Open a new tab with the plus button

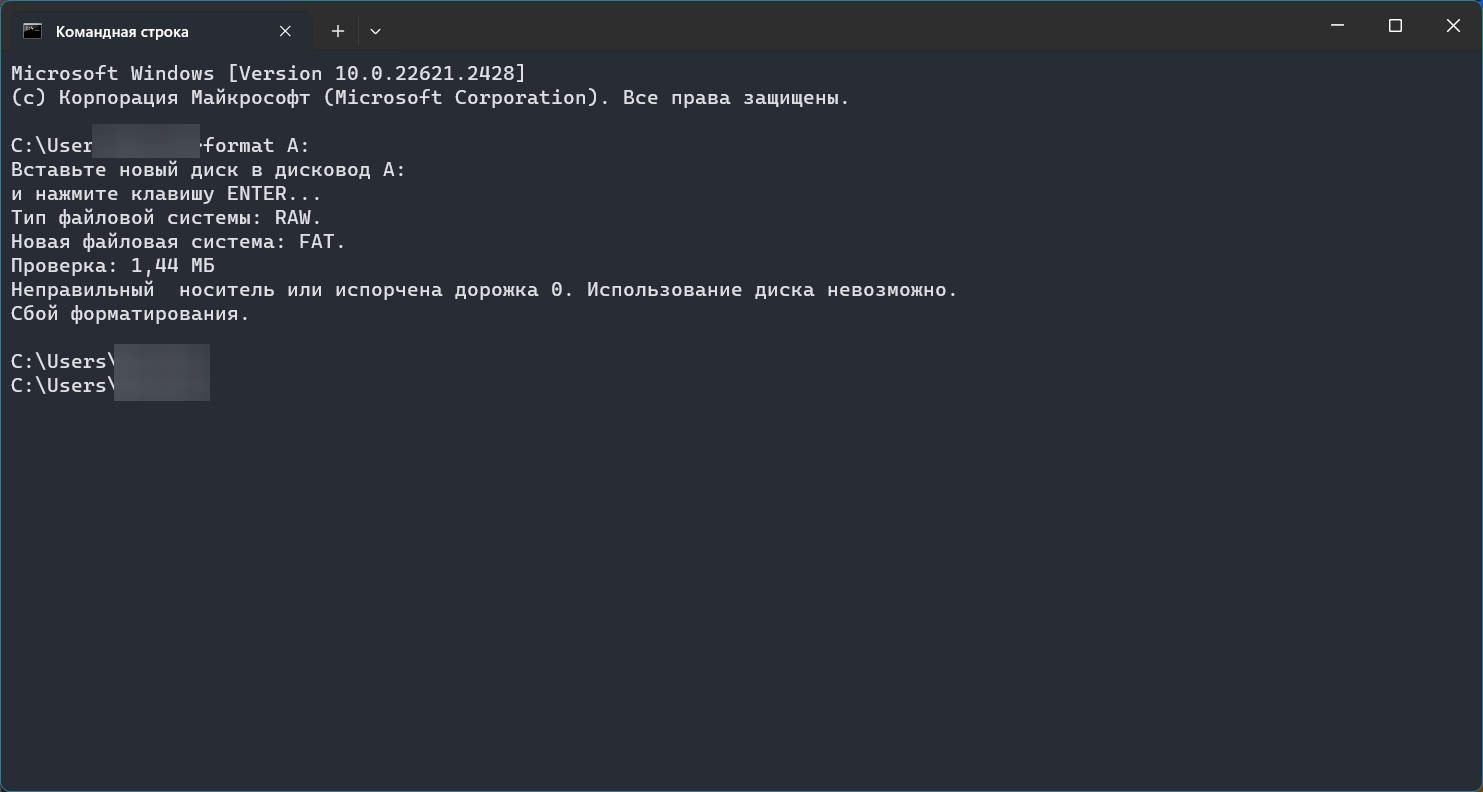[x=338, y=31]
